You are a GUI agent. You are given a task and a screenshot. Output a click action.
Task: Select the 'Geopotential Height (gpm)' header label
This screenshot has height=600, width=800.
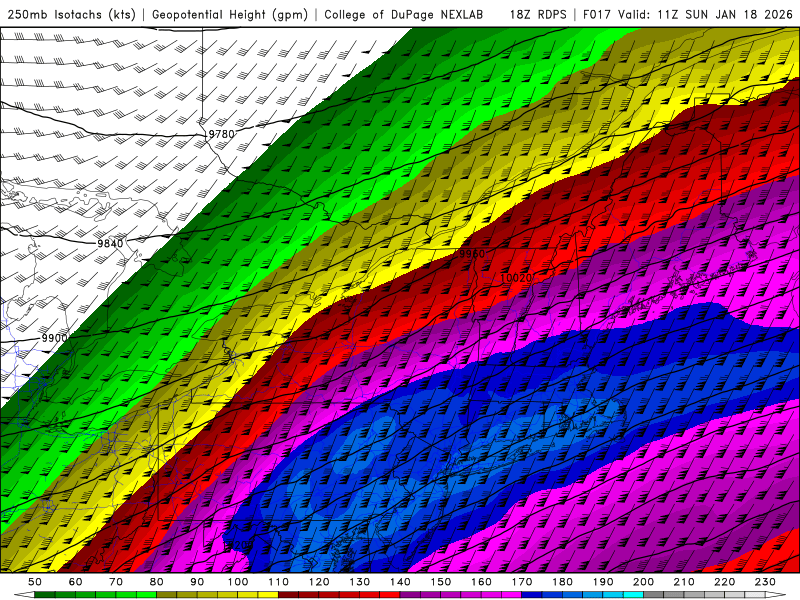[230, 14]
